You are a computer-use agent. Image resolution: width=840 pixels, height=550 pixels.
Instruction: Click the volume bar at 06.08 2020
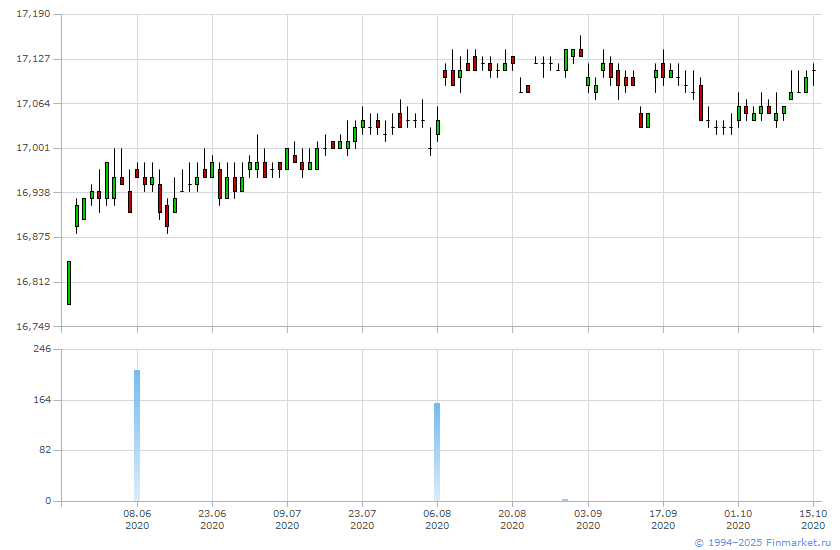[x=437, y=452]
